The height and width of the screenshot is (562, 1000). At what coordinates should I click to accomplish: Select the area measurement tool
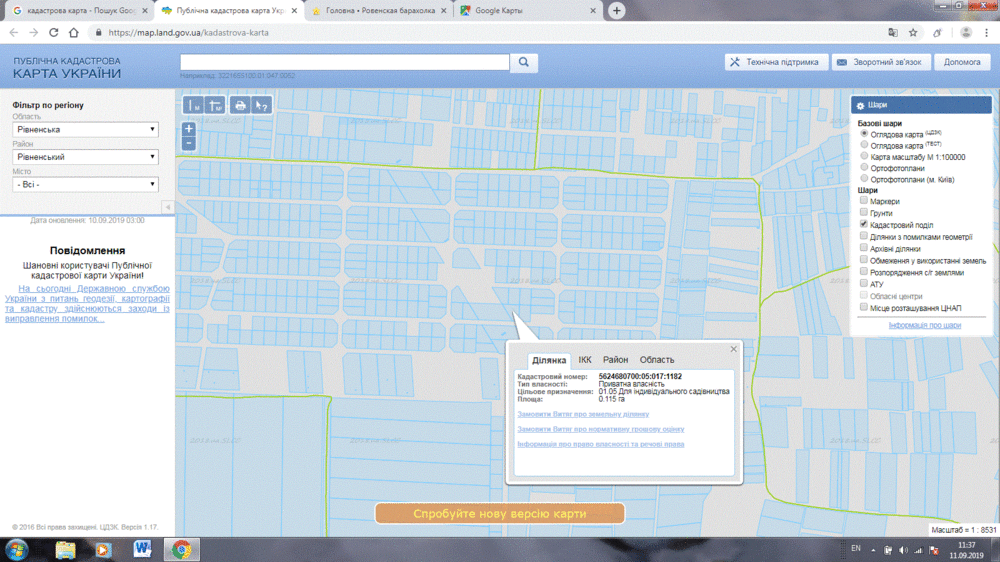pos(216,105)
